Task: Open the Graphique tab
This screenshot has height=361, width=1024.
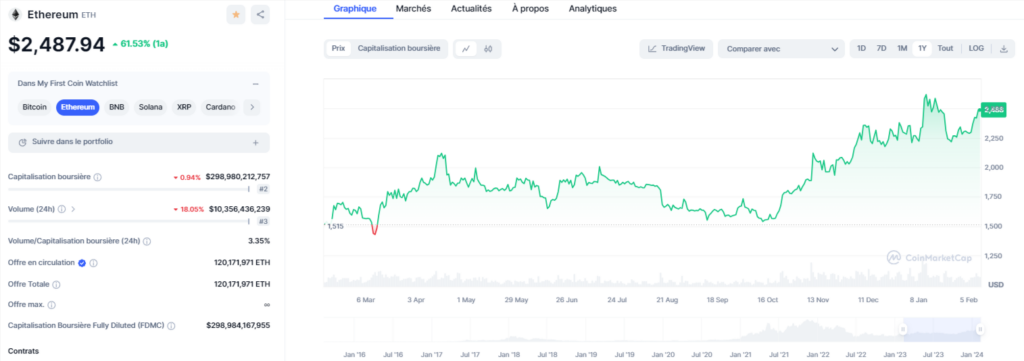Action: pyautogui.click(x=355, y=9)
